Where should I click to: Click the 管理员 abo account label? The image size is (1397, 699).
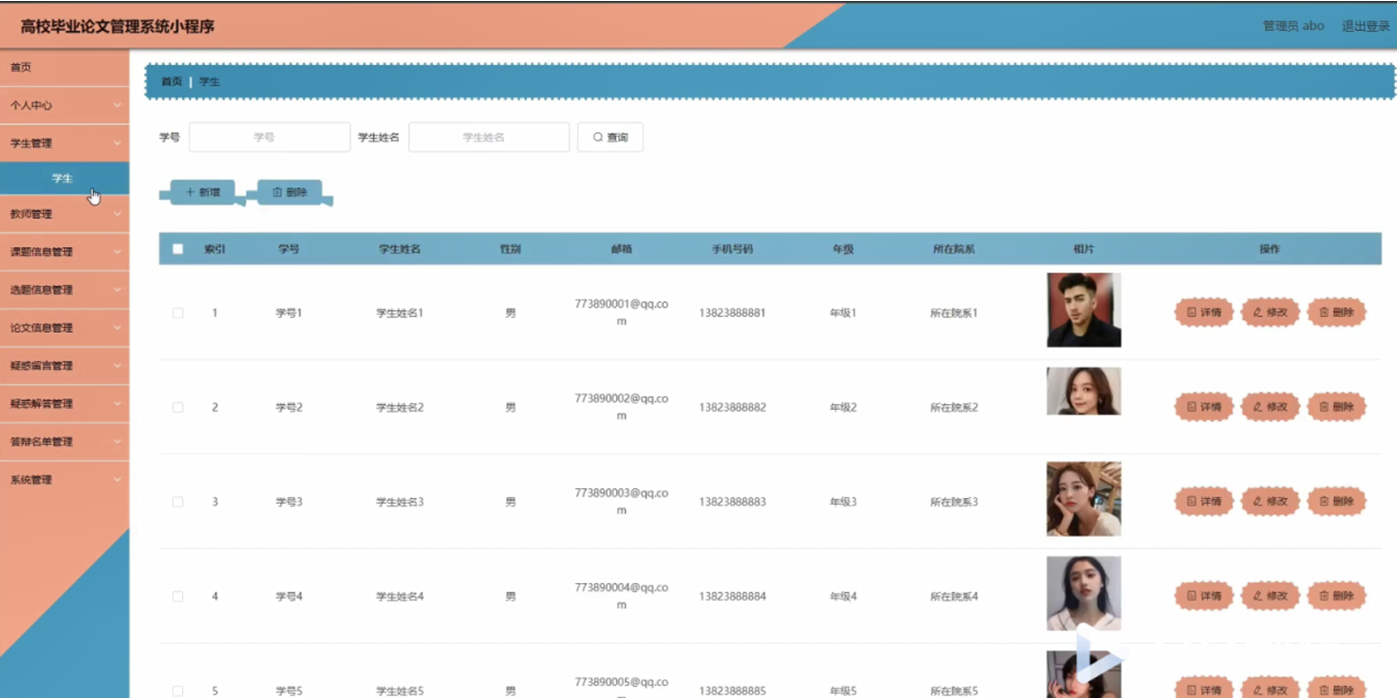1293,26
